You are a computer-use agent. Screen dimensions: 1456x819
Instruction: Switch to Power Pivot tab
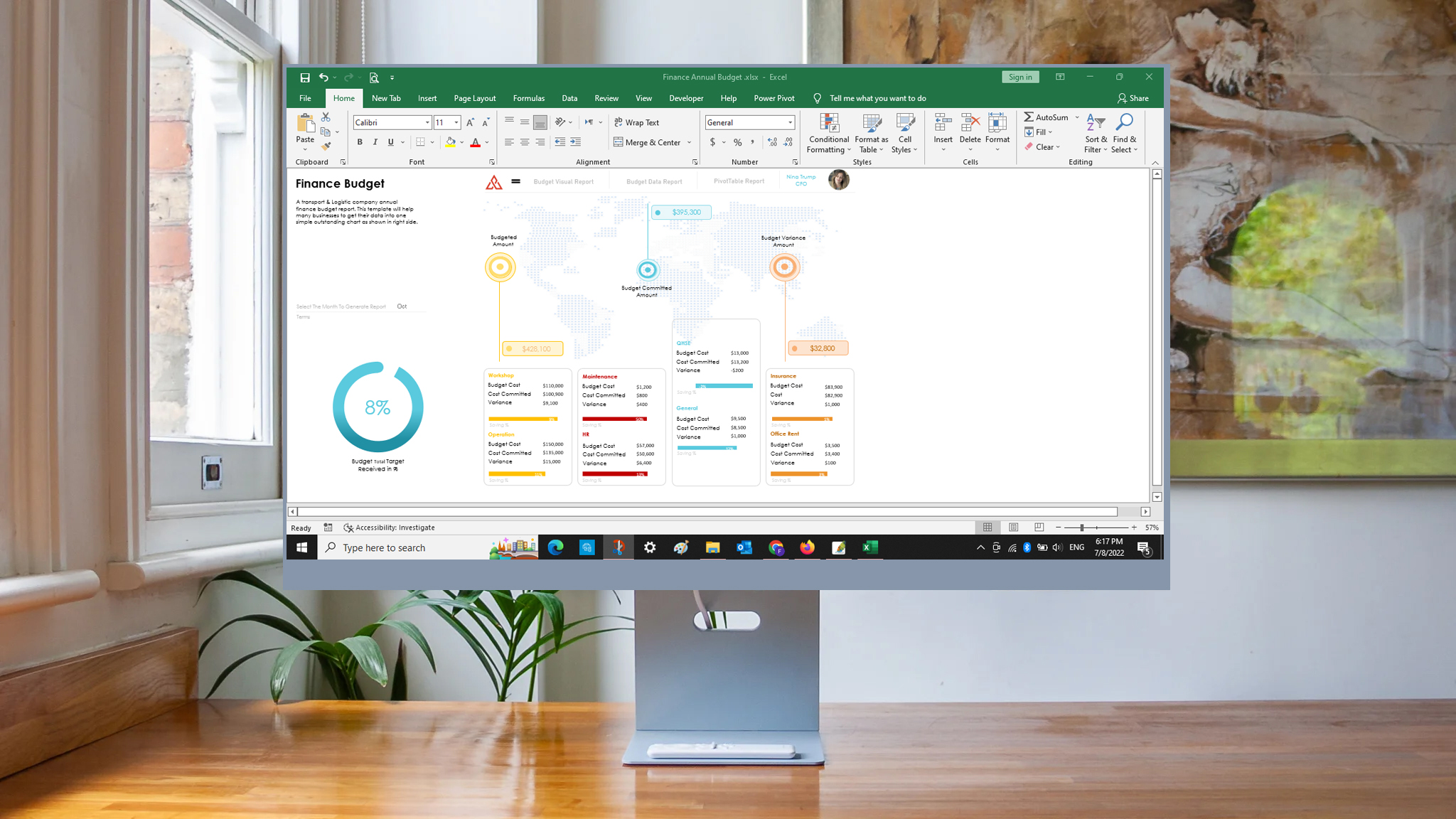click(x=774, y=98)
